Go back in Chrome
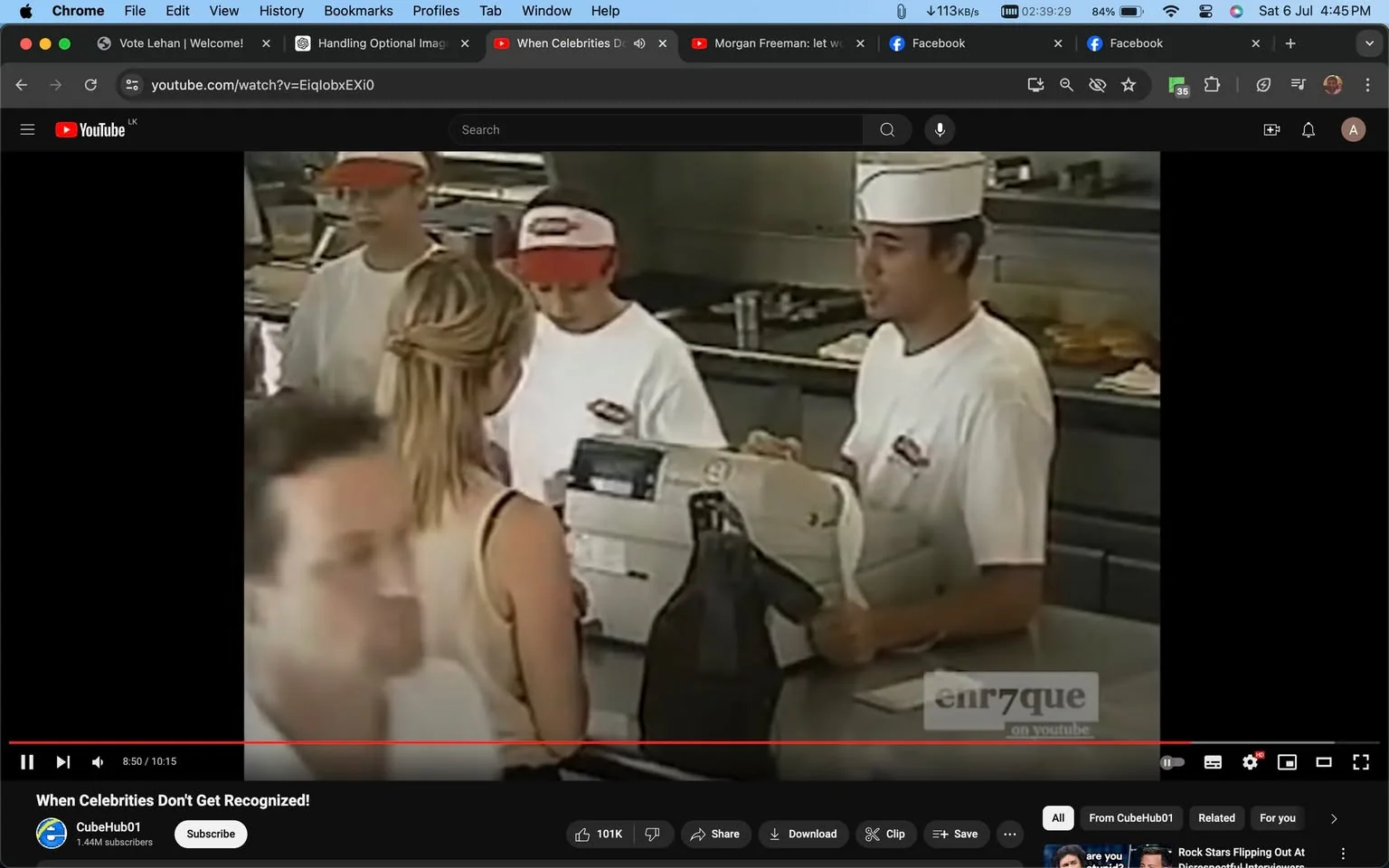1389x868 pixels. (22, 84)
